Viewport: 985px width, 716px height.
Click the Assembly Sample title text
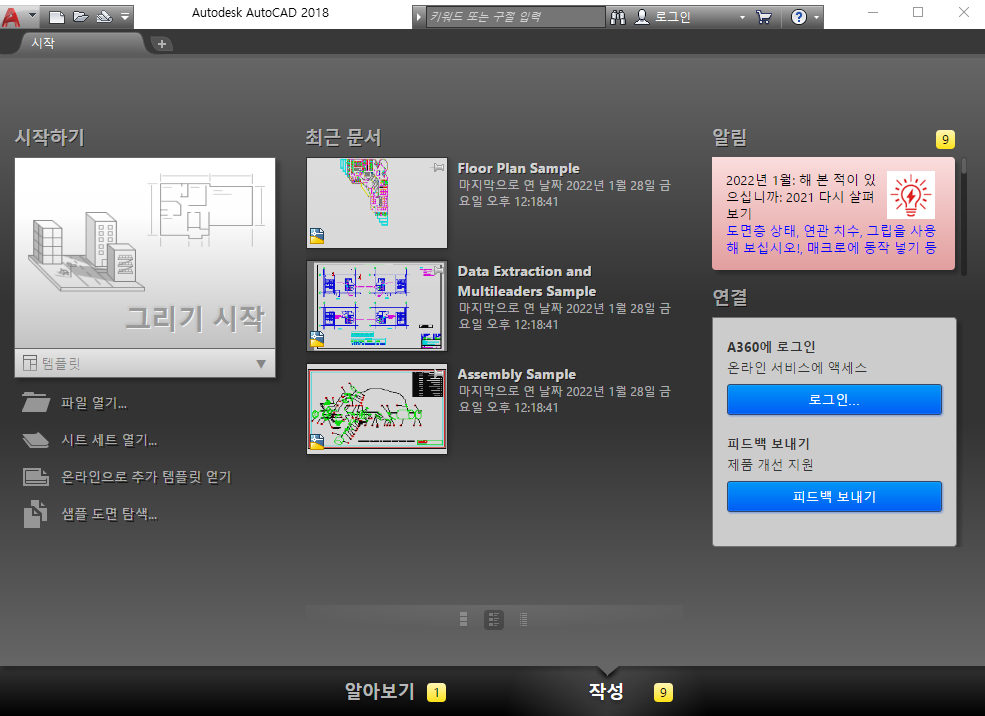[516, 374]
